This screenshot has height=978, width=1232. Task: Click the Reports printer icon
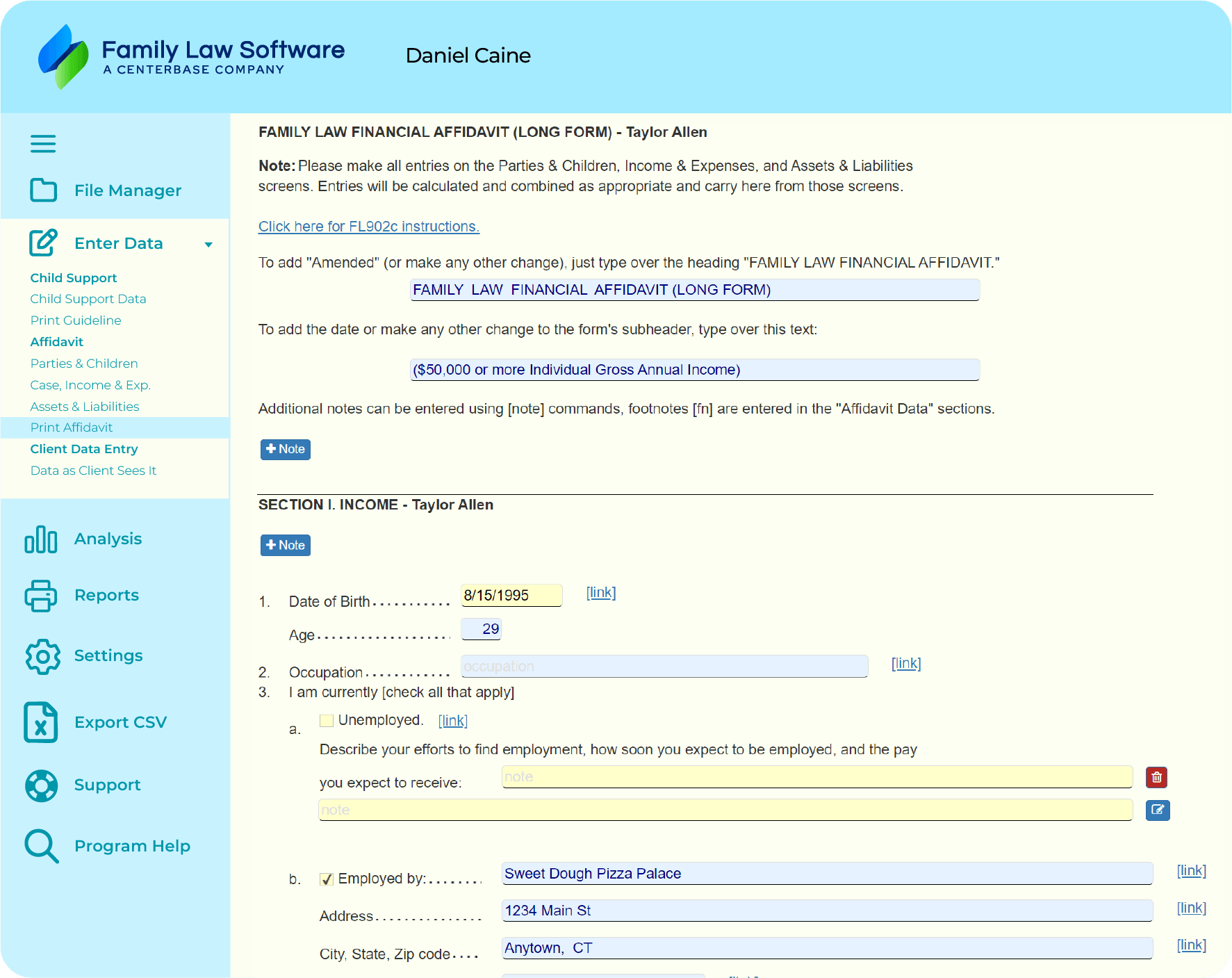click(x=41, y=596)
